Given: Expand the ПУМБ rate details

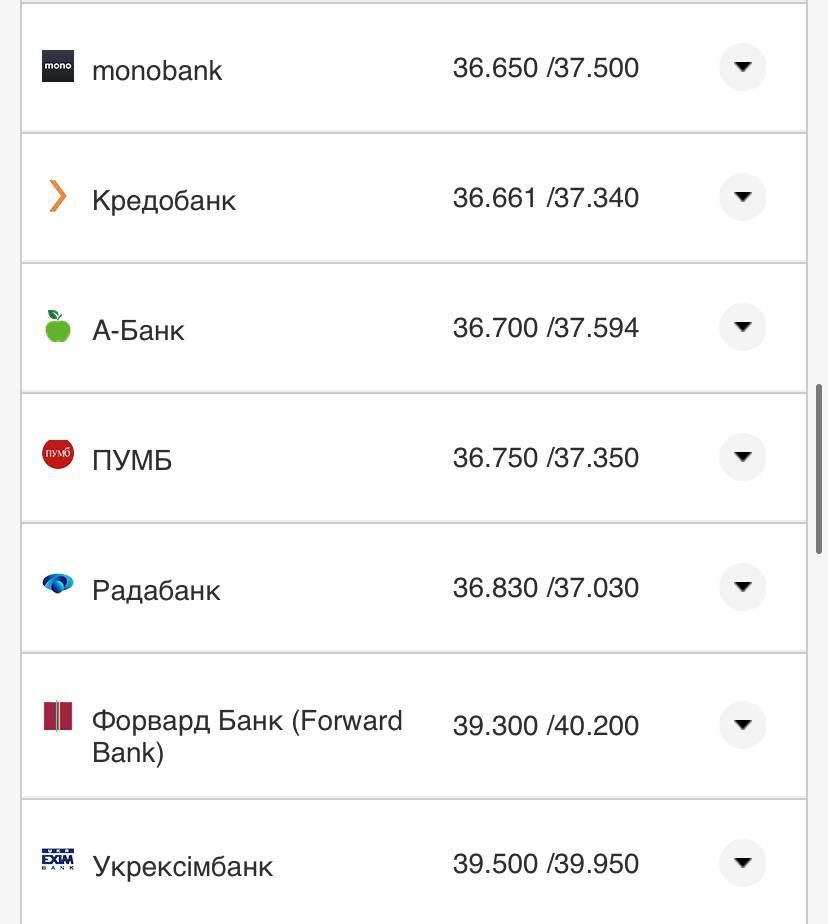Looking at the screenshot, I should [742, 457].
